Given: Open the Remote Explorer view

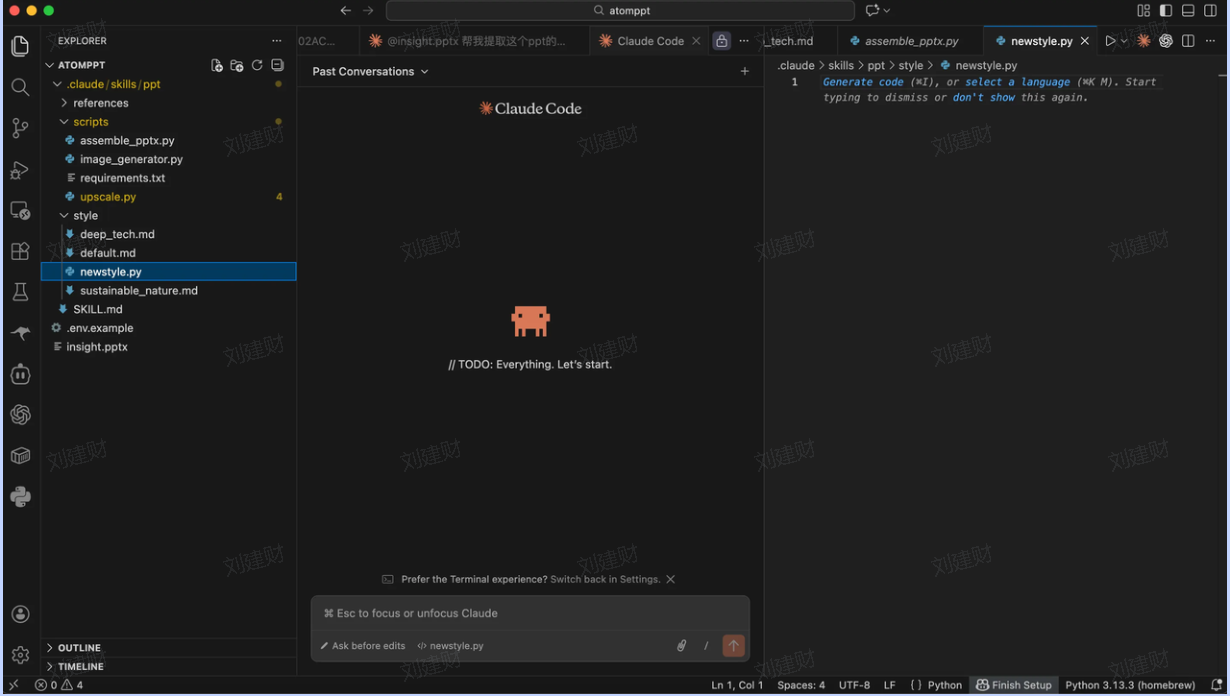Looking at the screenshot, I should pyautogui.click(x=20, y=210).
